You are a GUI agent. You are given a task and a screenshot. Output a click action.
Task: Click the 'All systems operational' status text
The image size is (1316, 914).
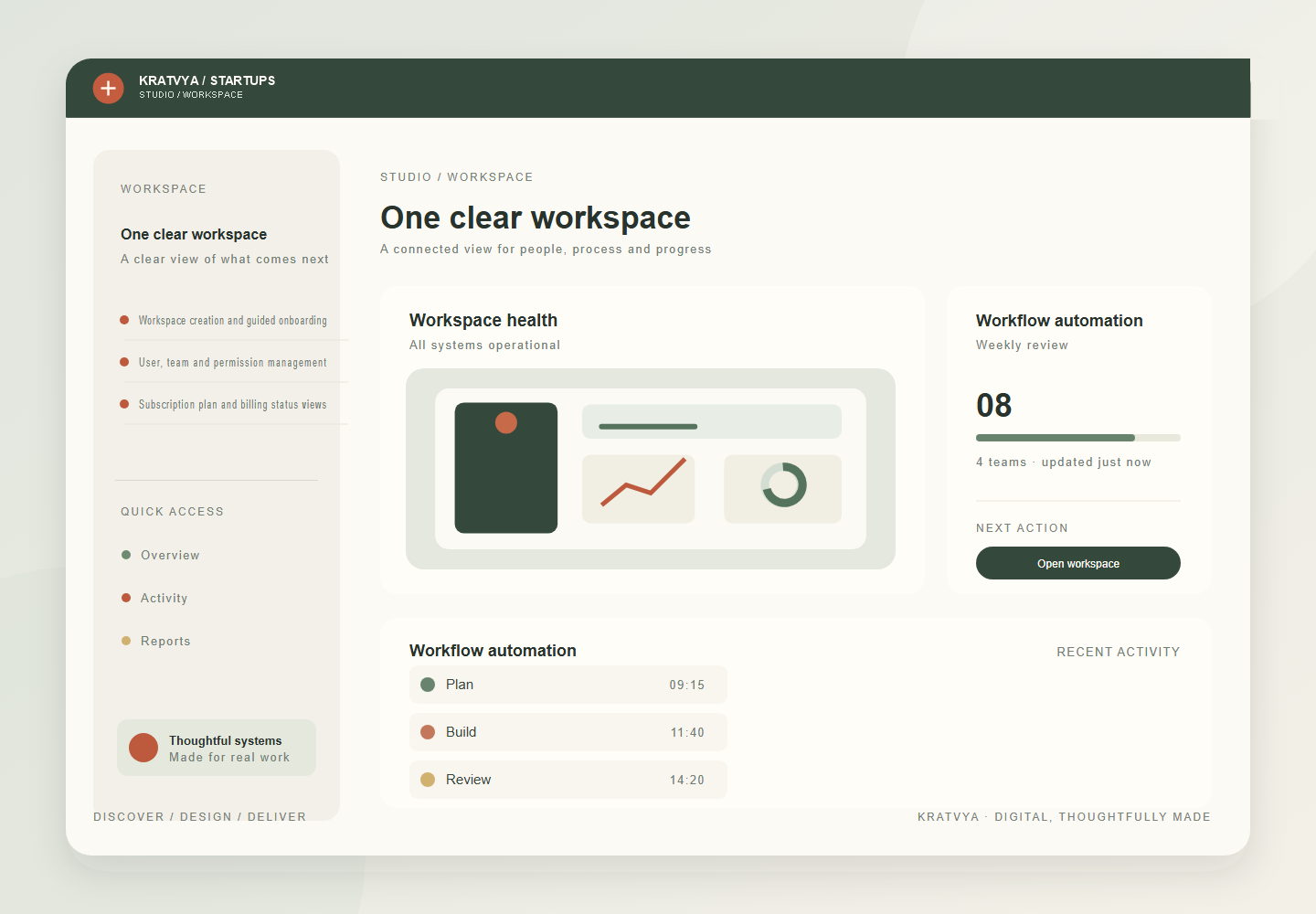(x=485, y=345)
